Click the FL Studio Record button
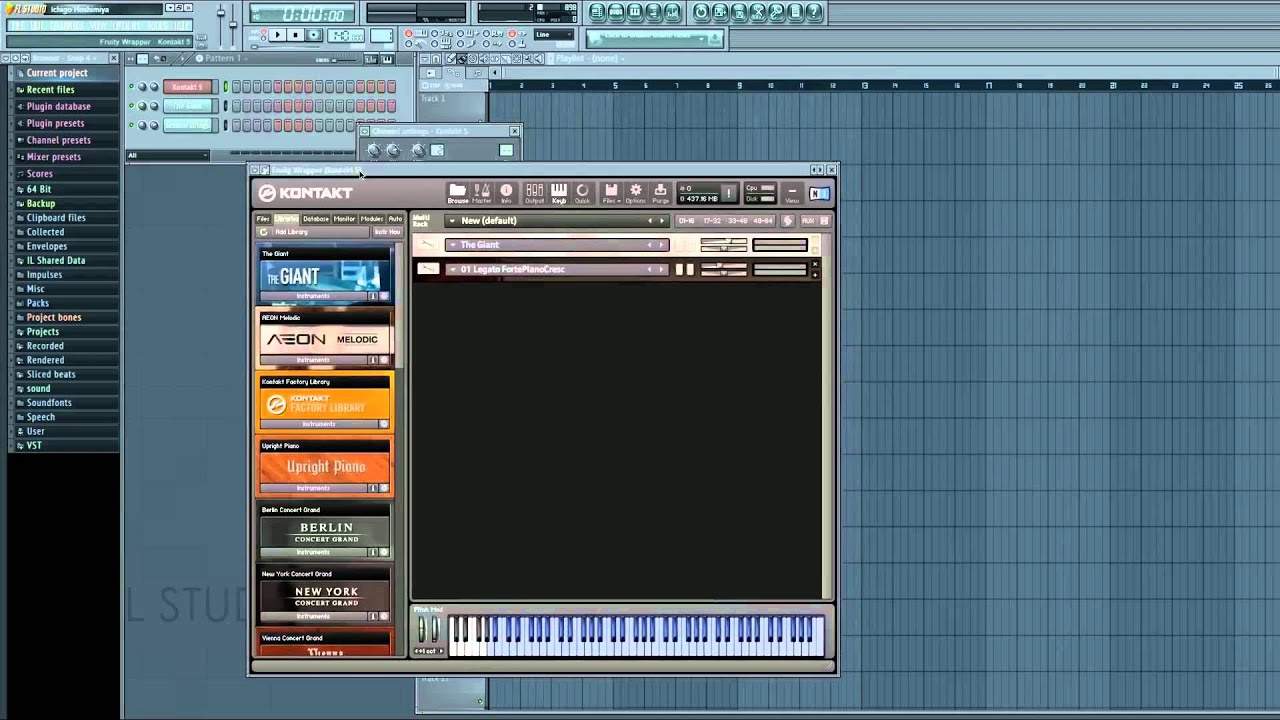The image size is (1280, 720). tap(314, 35)
